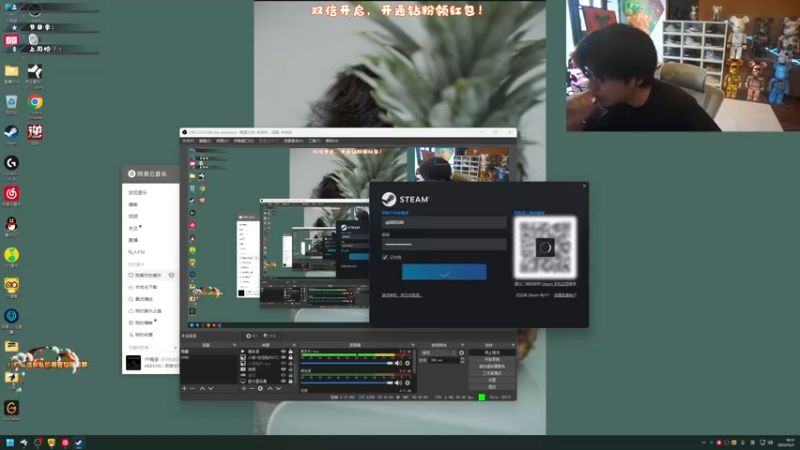The width and height of the screenshot is (800, 450).
Task: Open first audio channel gear settings in mixer
Action: pyautogui.click(x=407, y=363)
